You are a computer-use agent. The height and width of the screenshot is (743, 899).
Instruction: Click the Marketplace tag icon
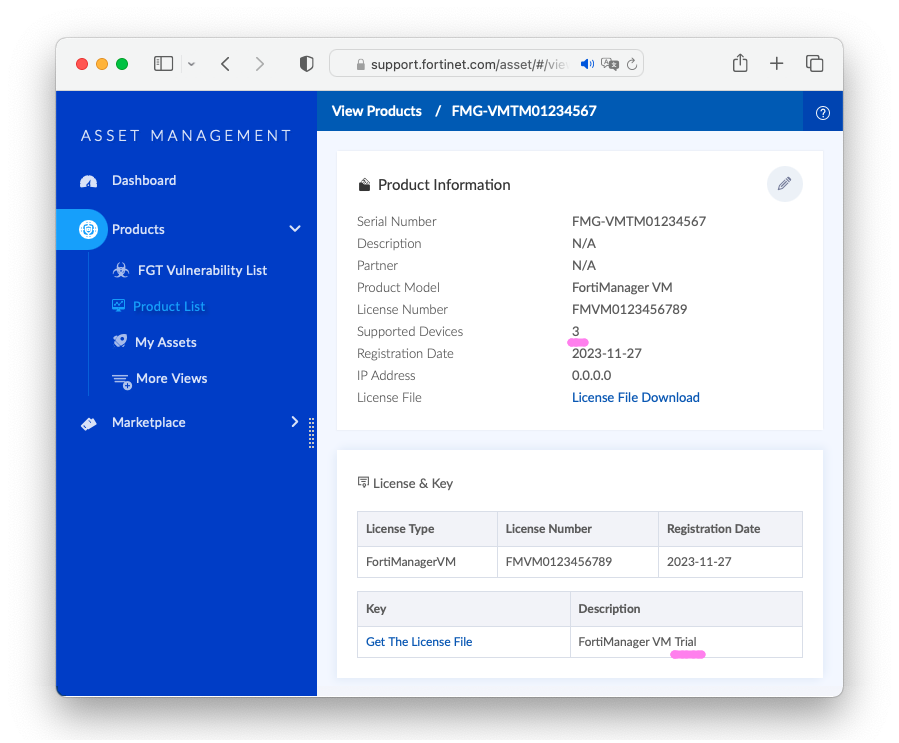[x=89, y=424]
